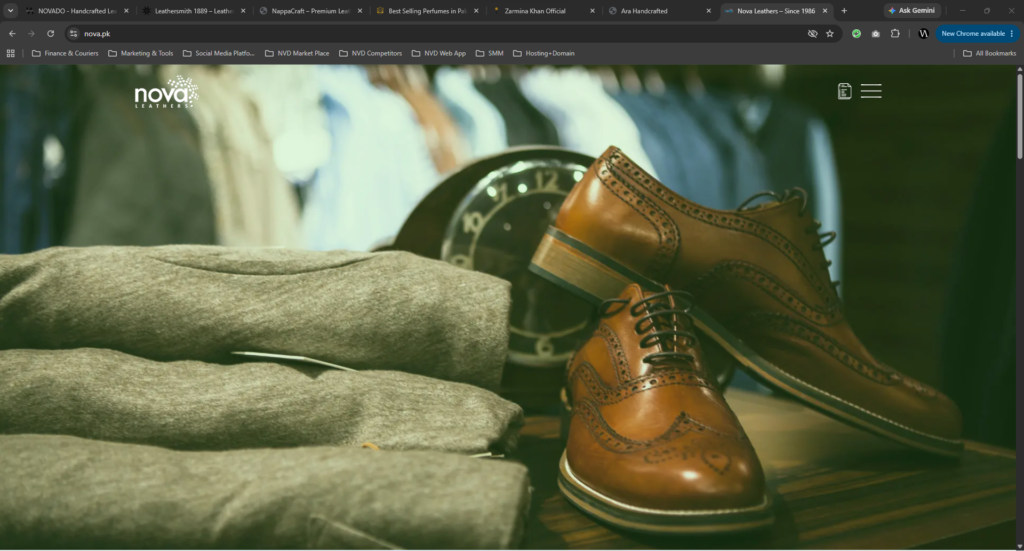Screen dimensions: 1024x551
Task: Open the Extensions puzzle icon
Action: 895,33
